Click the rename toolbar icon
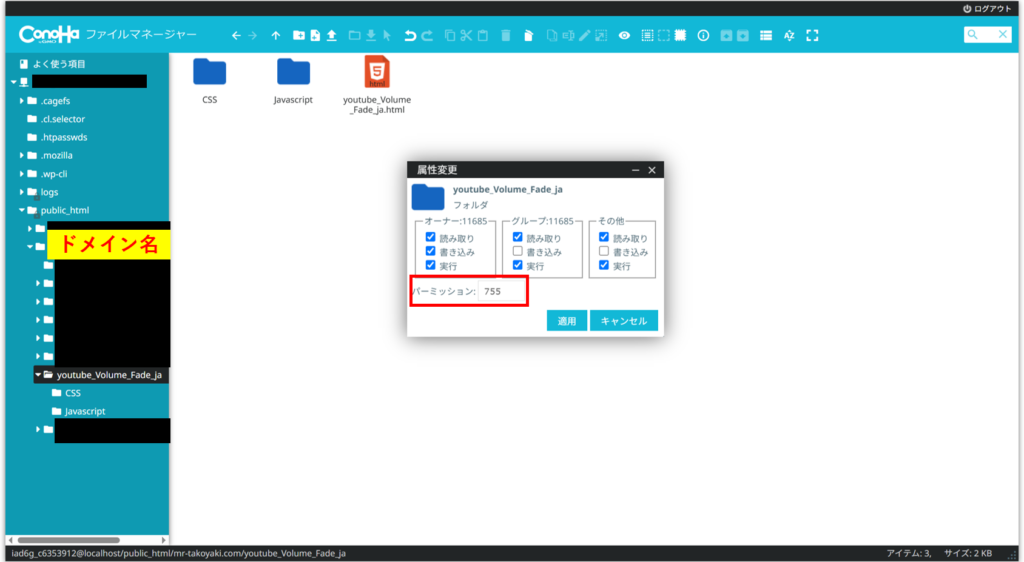This screenshot has height=562, width=1024. click(568, 35)
